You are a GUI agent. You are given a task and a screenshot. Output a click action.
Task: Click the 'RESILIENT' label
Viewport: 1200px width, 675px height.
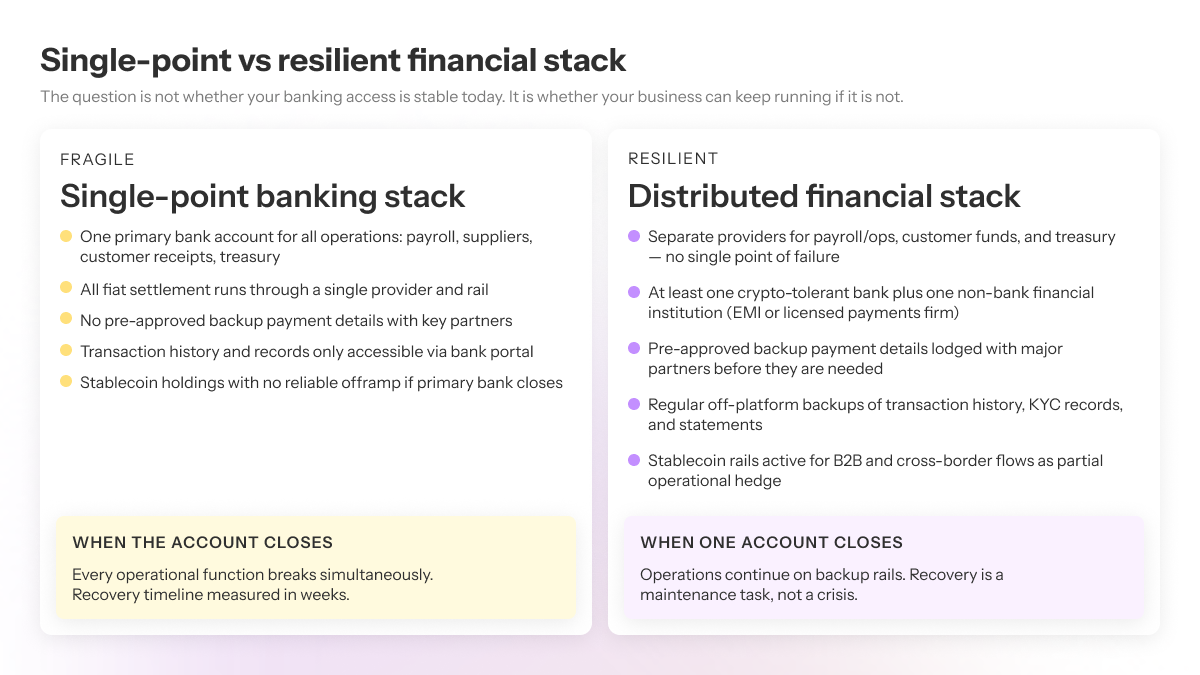pos(673,159)
